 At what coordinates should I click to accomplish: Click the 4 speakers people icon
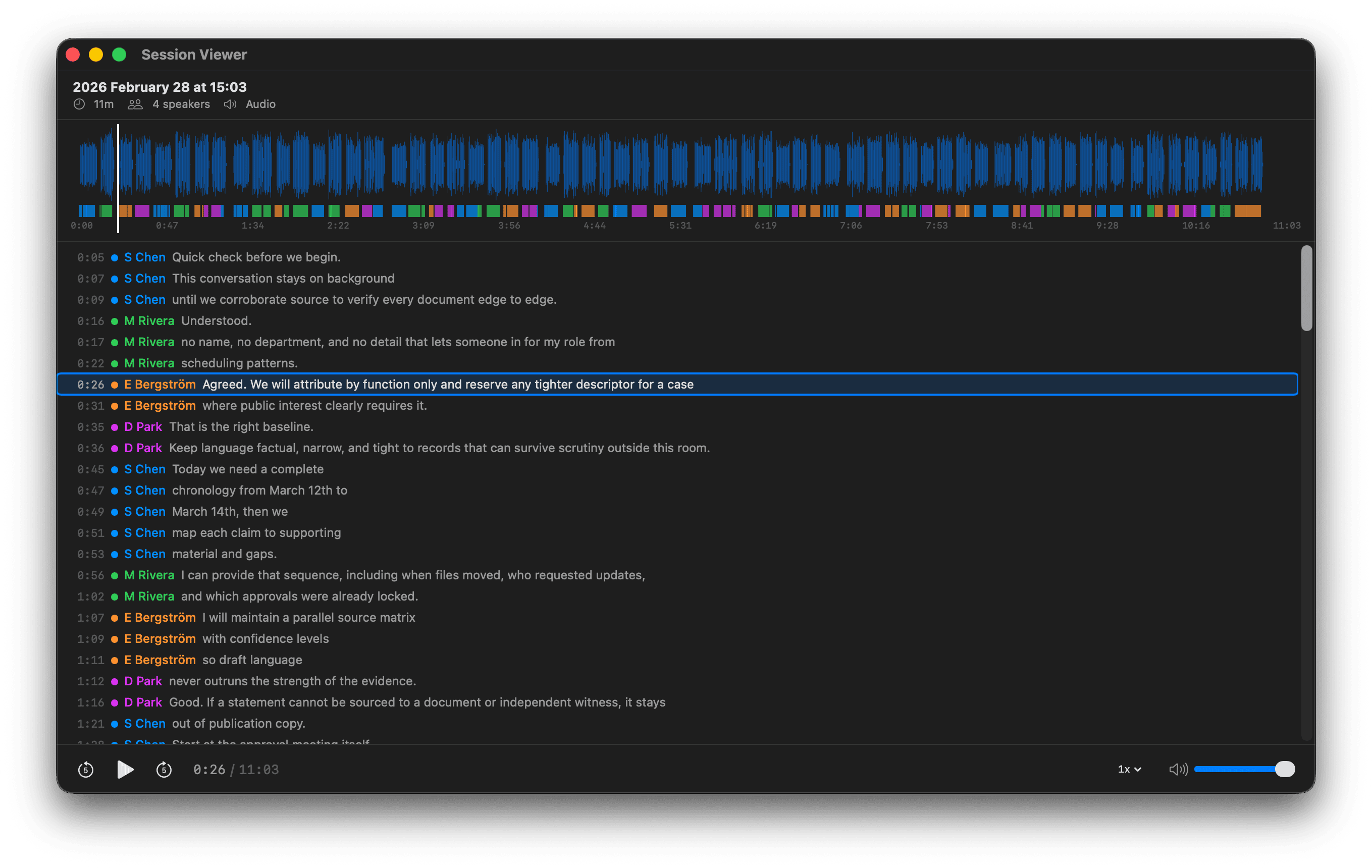pyautogui.click(x=135, y=104)
